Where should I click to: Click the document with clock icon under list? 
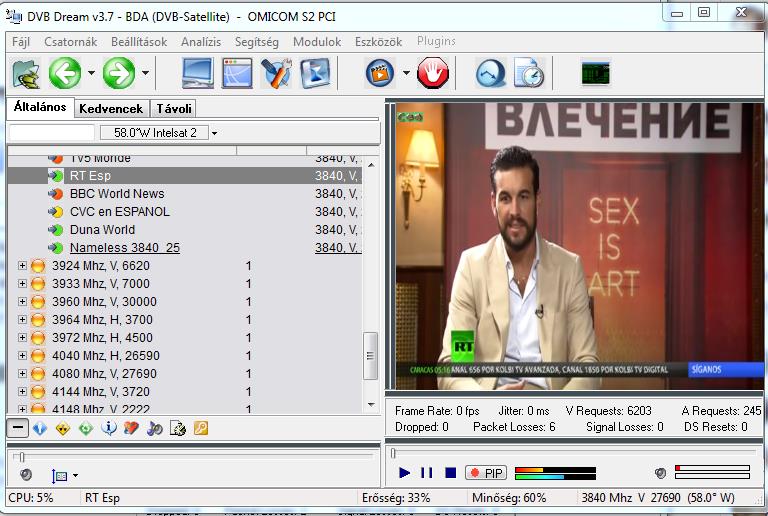(x=177, y=428)
